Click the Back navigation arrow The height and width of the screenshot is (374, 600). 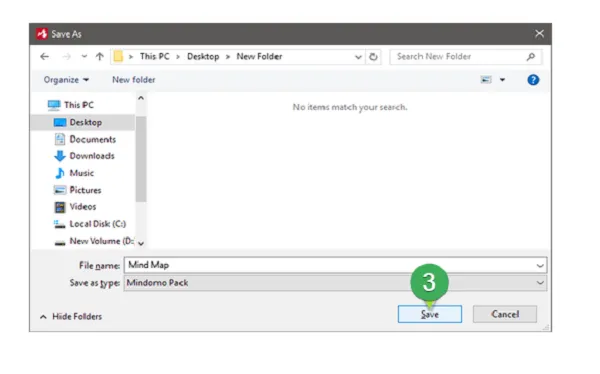coord(44,57)
